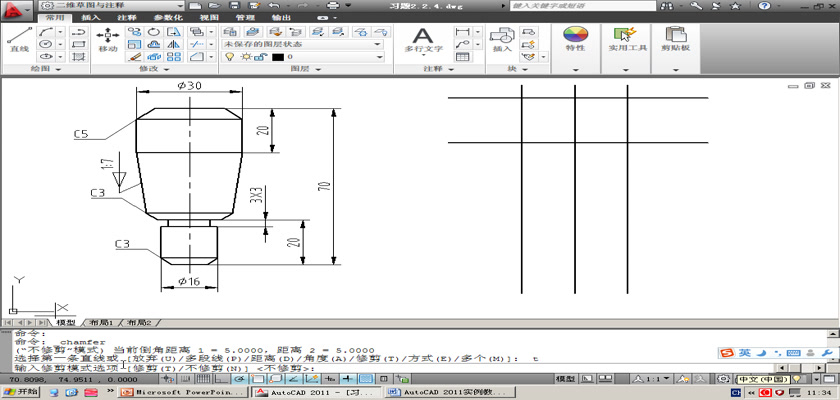The height and width of the screenshot is (400, 840).
Task: Expand the 修改 panel
Action: [x=155, y=69]
